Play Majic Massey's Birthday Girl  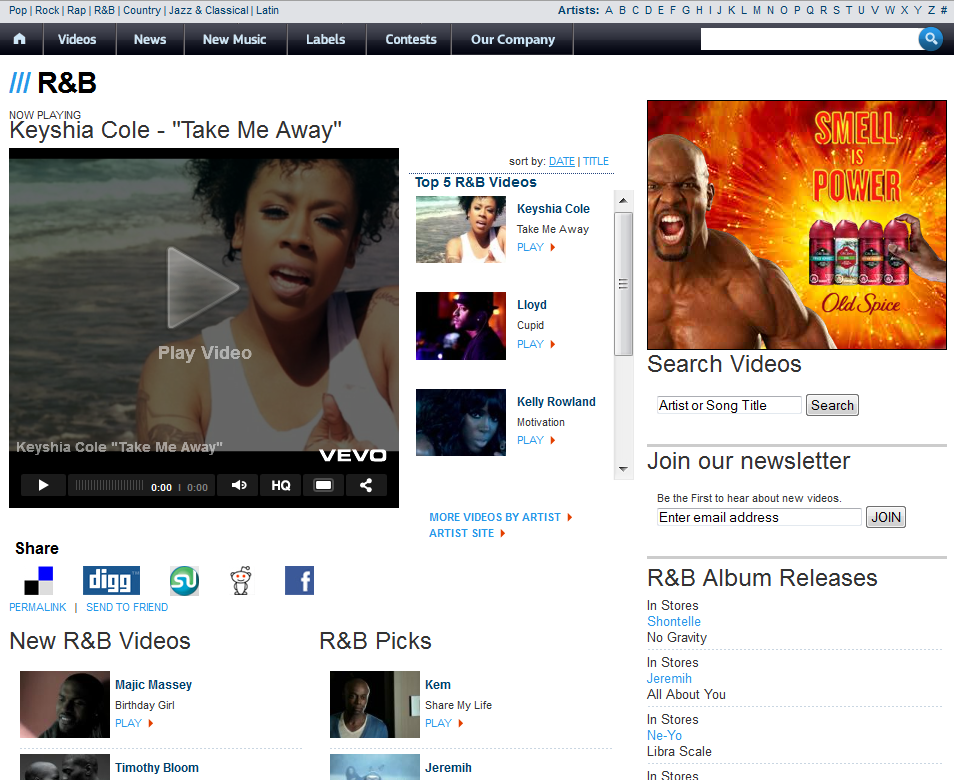point(134,723)
